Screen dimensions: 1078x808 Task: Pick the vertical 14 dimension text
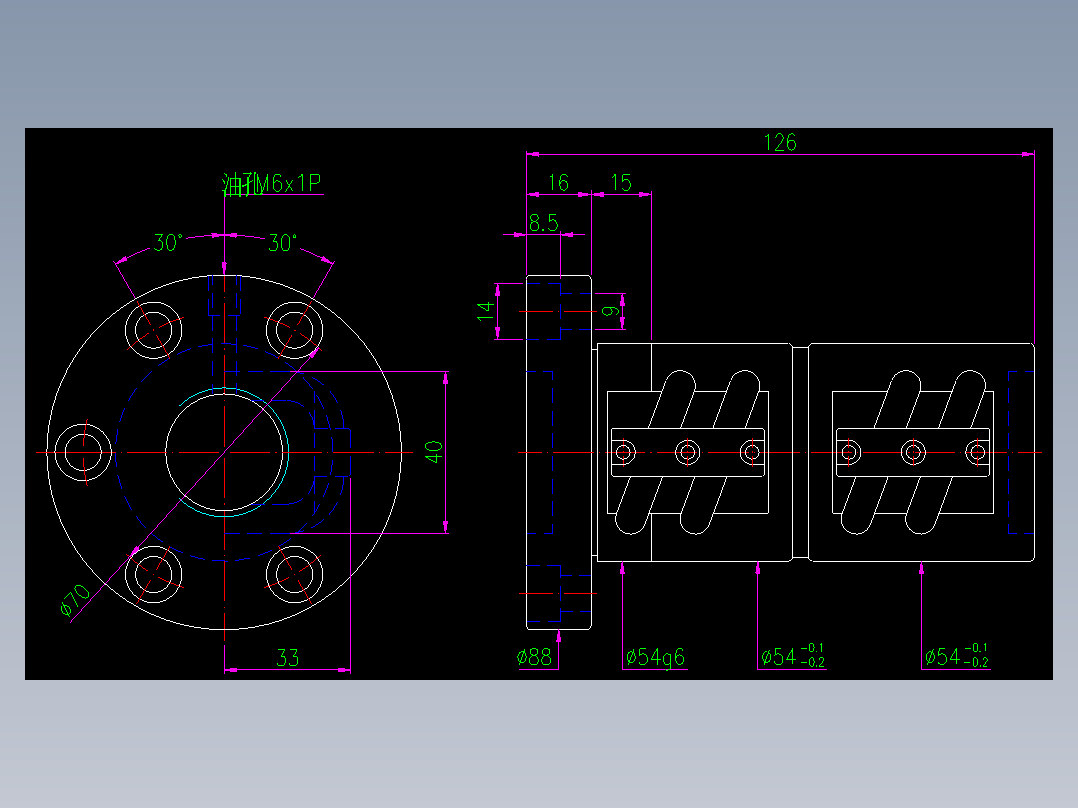(485, 311)
